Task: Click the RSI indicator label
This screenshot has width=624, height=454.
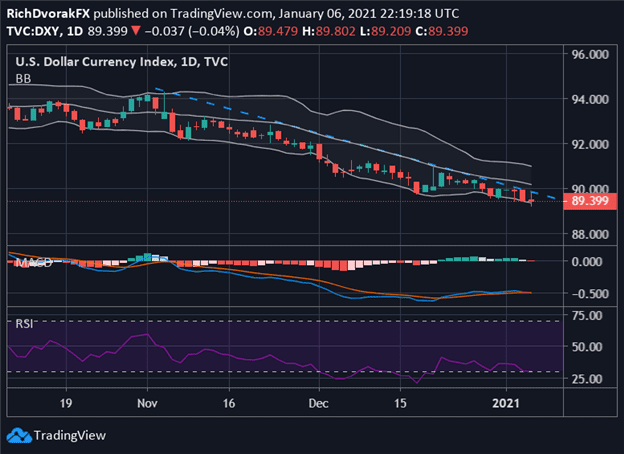Action: click(x=24, y=324)
